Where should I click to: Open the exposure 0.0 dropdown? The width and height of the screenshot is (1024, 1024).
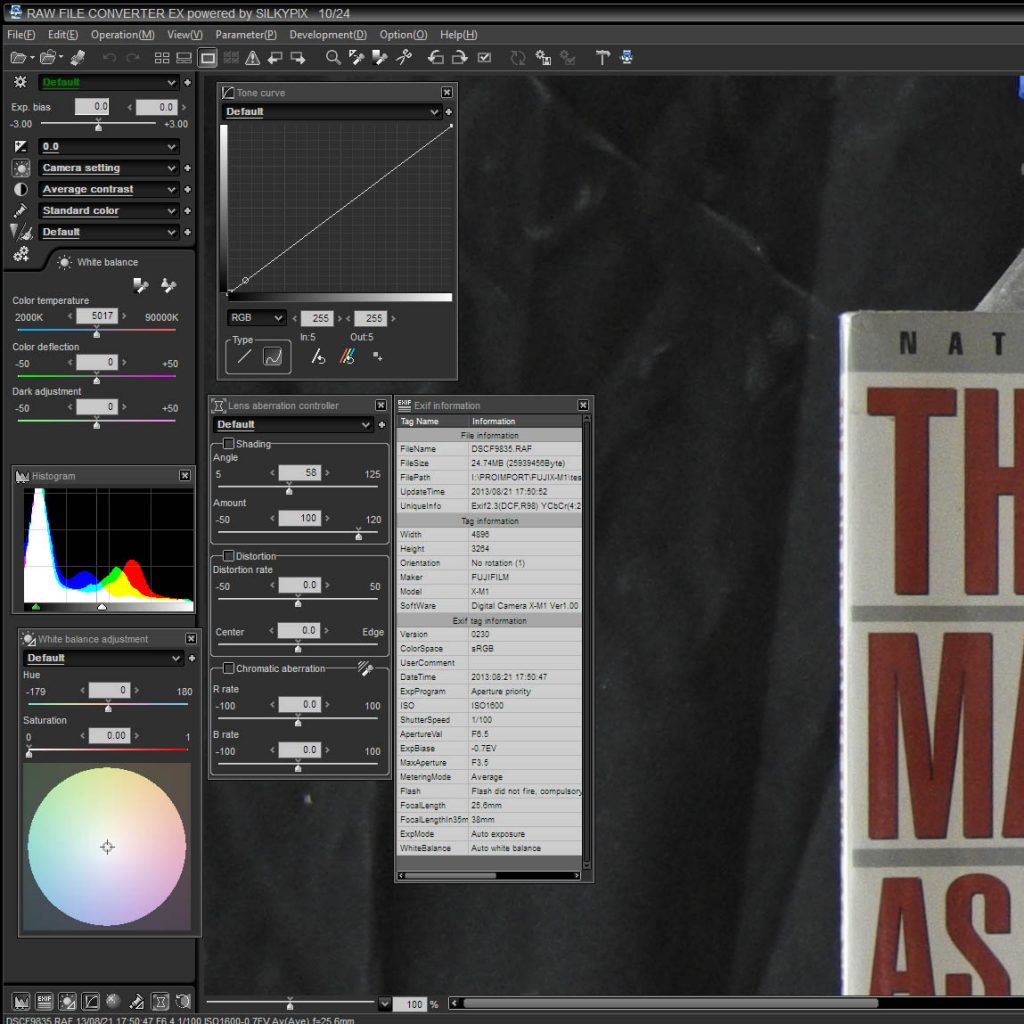(x=108, y=146)
